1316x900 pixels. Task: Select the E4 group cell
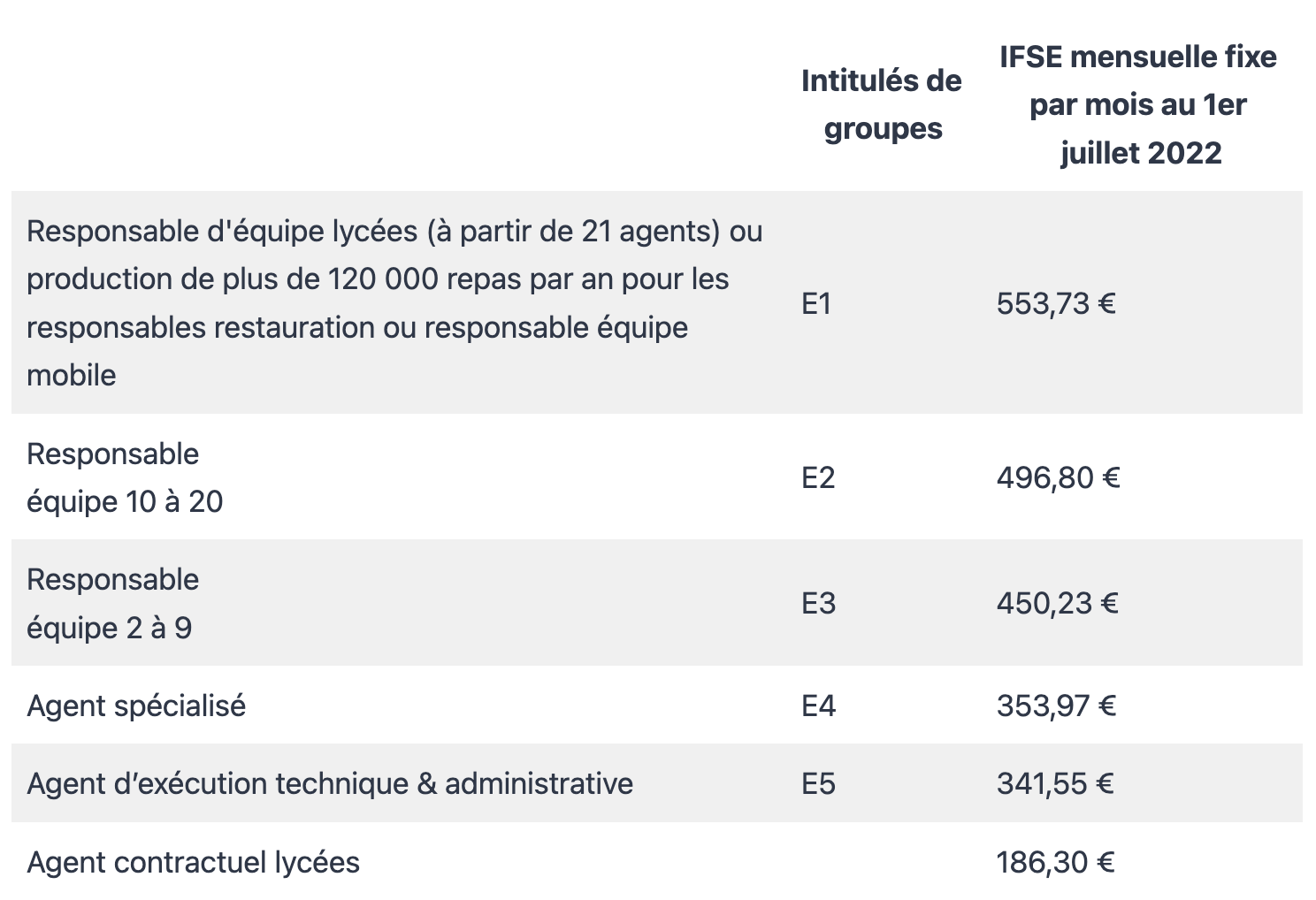(818, 706)
